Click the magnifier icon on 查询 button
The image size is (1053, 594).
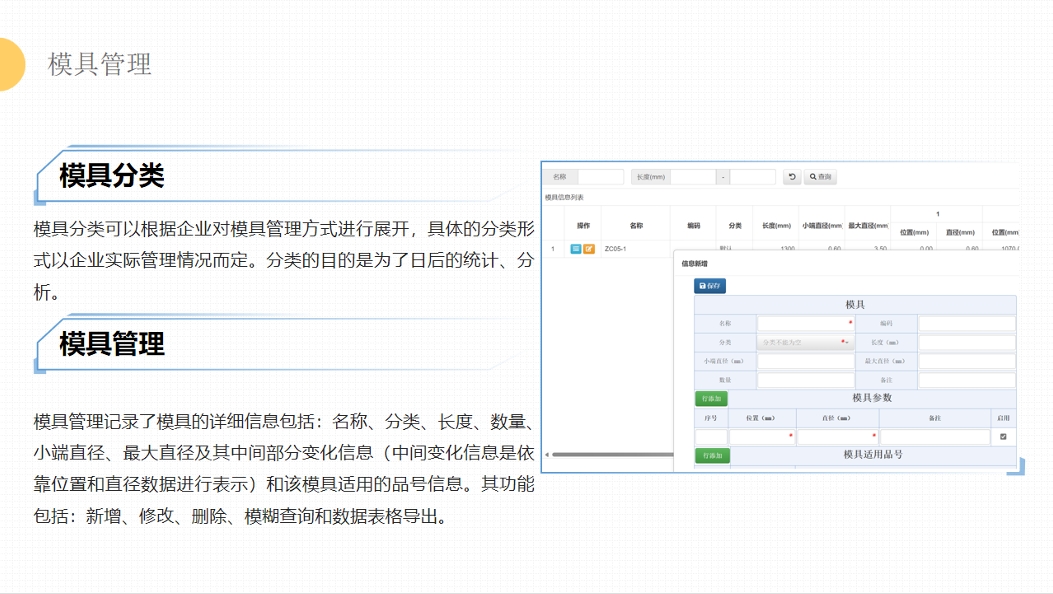812,176
